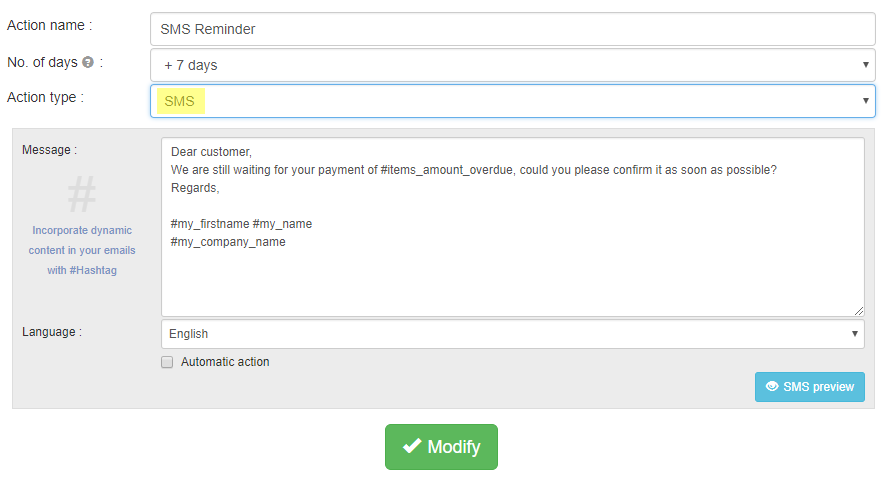Click the Message label
The height and width of the screenshot is (480, 883).
49,150
